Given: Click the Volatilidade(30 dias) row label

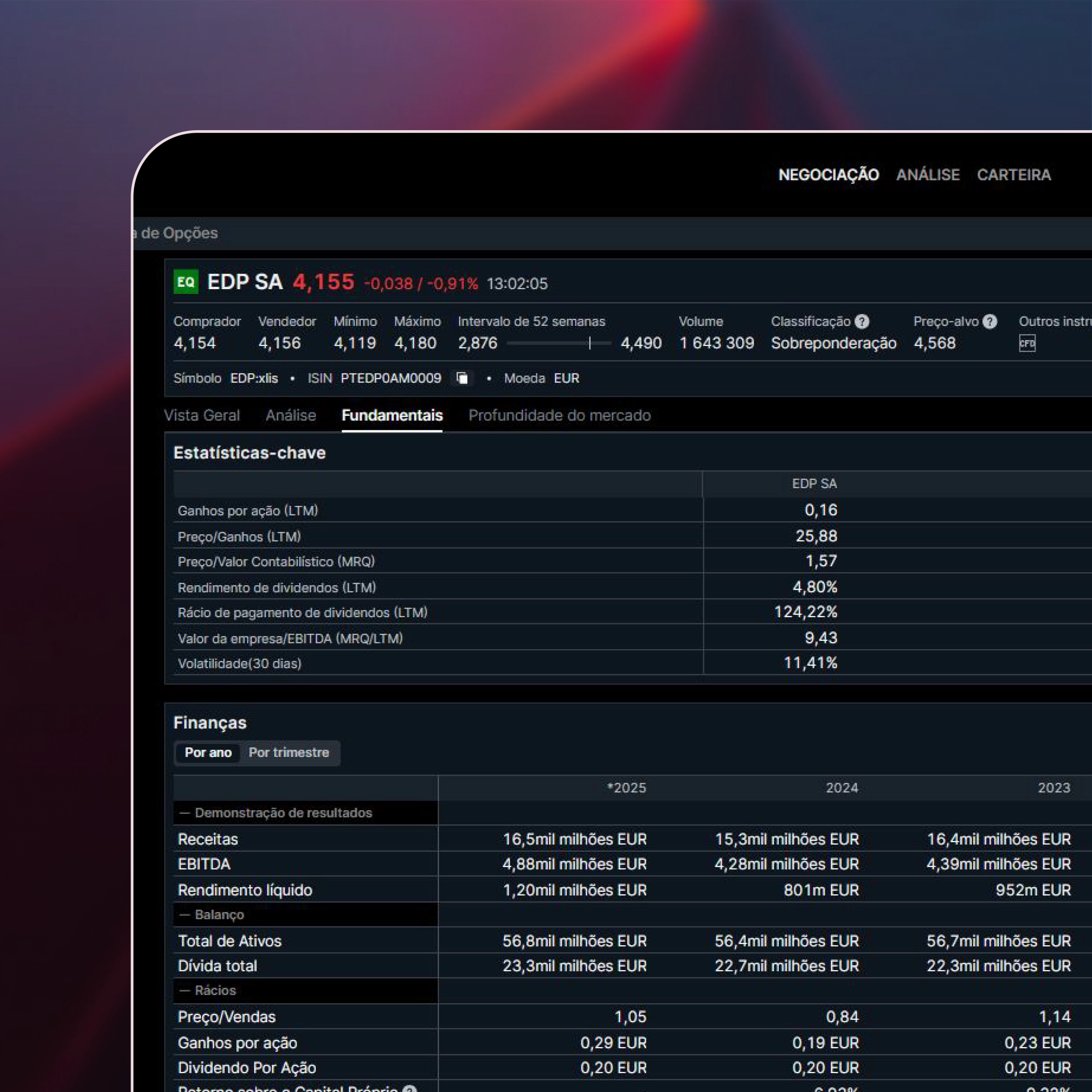Looking at the screenshot, I should click(240, 663).
